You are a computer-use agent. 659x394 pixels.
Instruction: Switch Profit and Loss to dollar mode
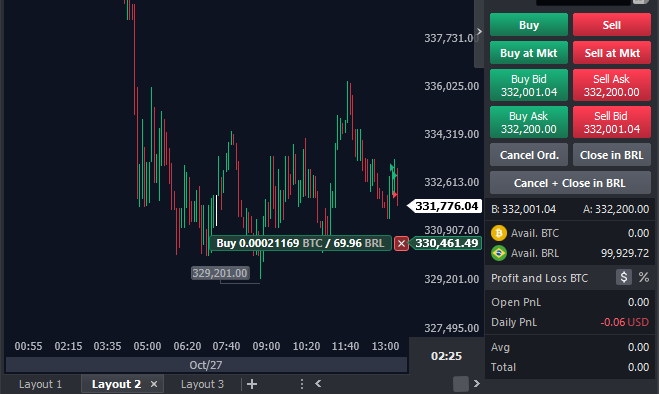click(x=624, y=277)
